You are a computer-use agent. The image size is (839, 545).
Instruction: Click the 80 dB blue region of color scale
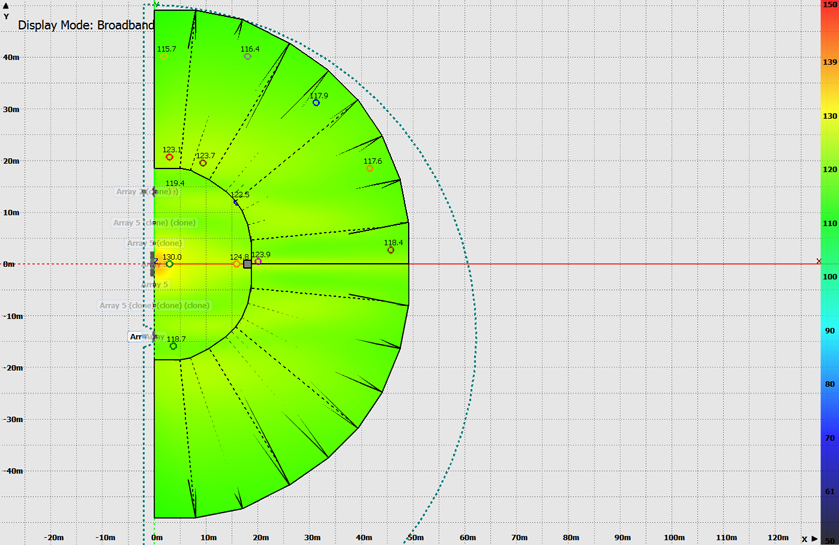click(829, 384)
